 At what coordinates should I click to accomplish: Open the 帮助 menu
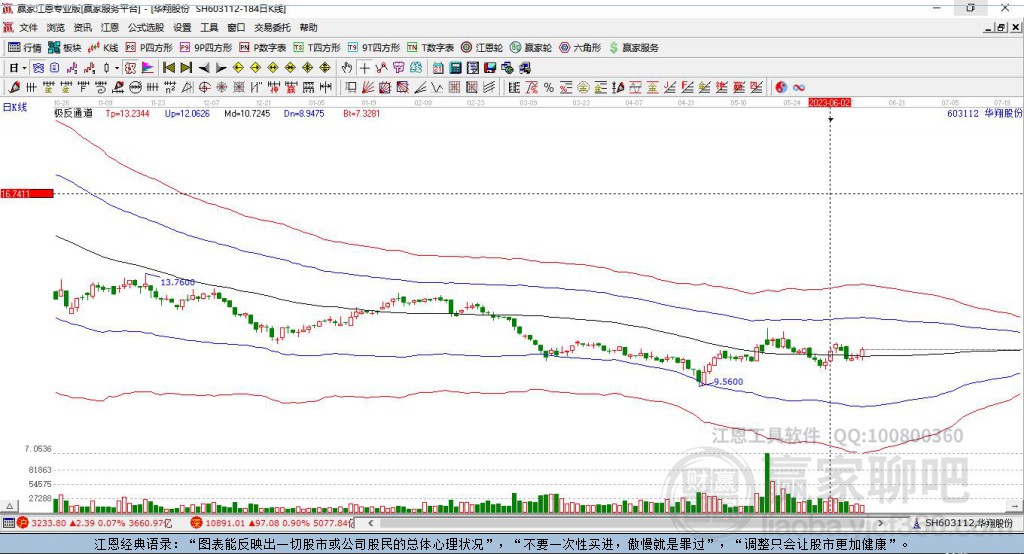click(308, 27)
